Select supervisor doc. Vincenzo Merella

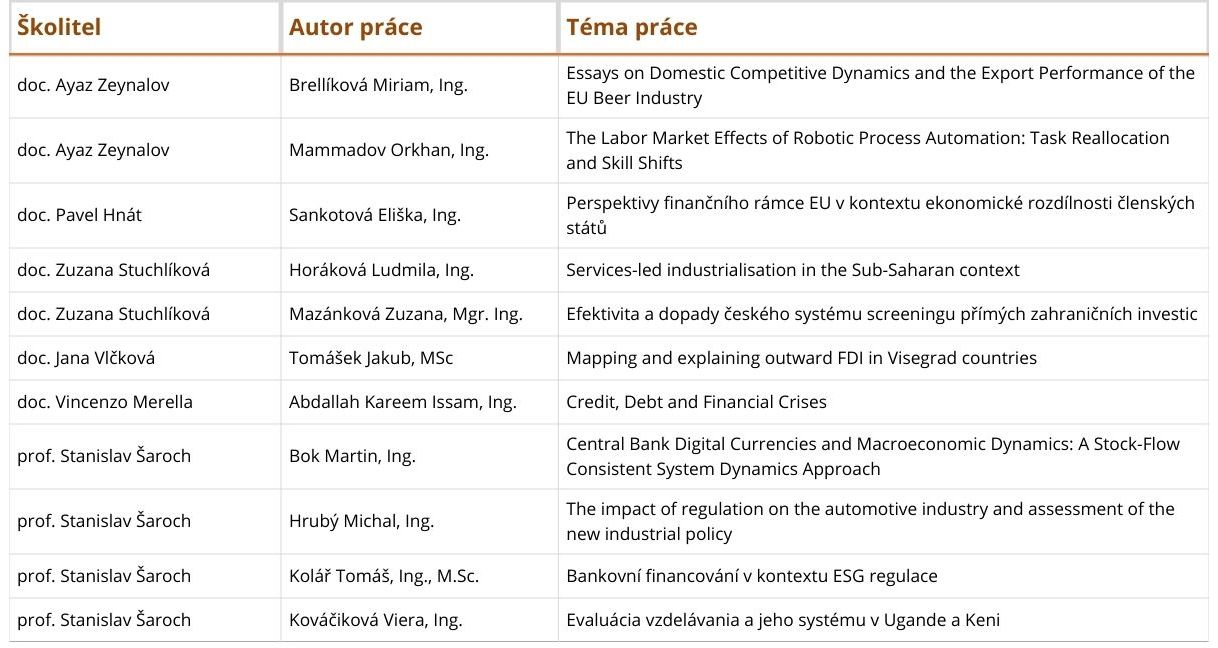105,402
